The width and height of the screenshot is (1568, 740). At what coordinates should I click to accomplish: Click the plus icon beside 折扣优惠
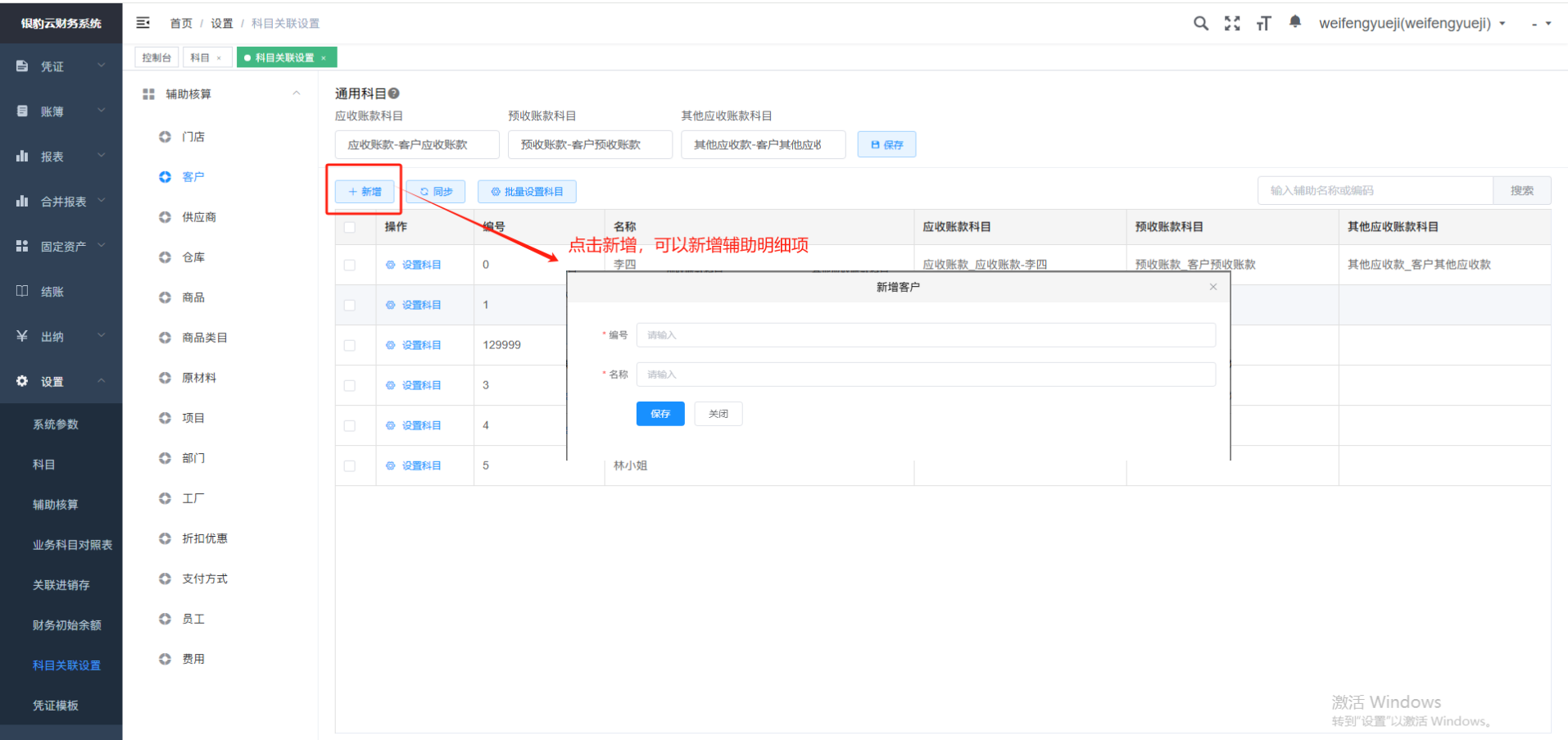click(165, 538)
